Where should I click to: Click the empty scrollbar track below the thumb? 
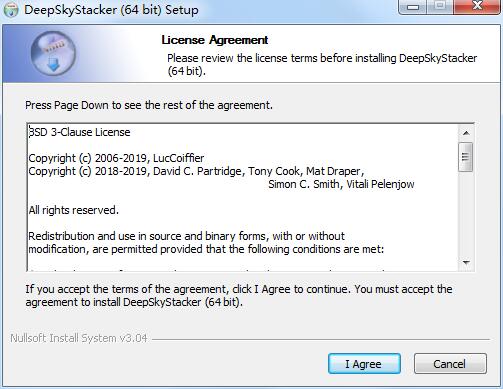pos(466,213)
